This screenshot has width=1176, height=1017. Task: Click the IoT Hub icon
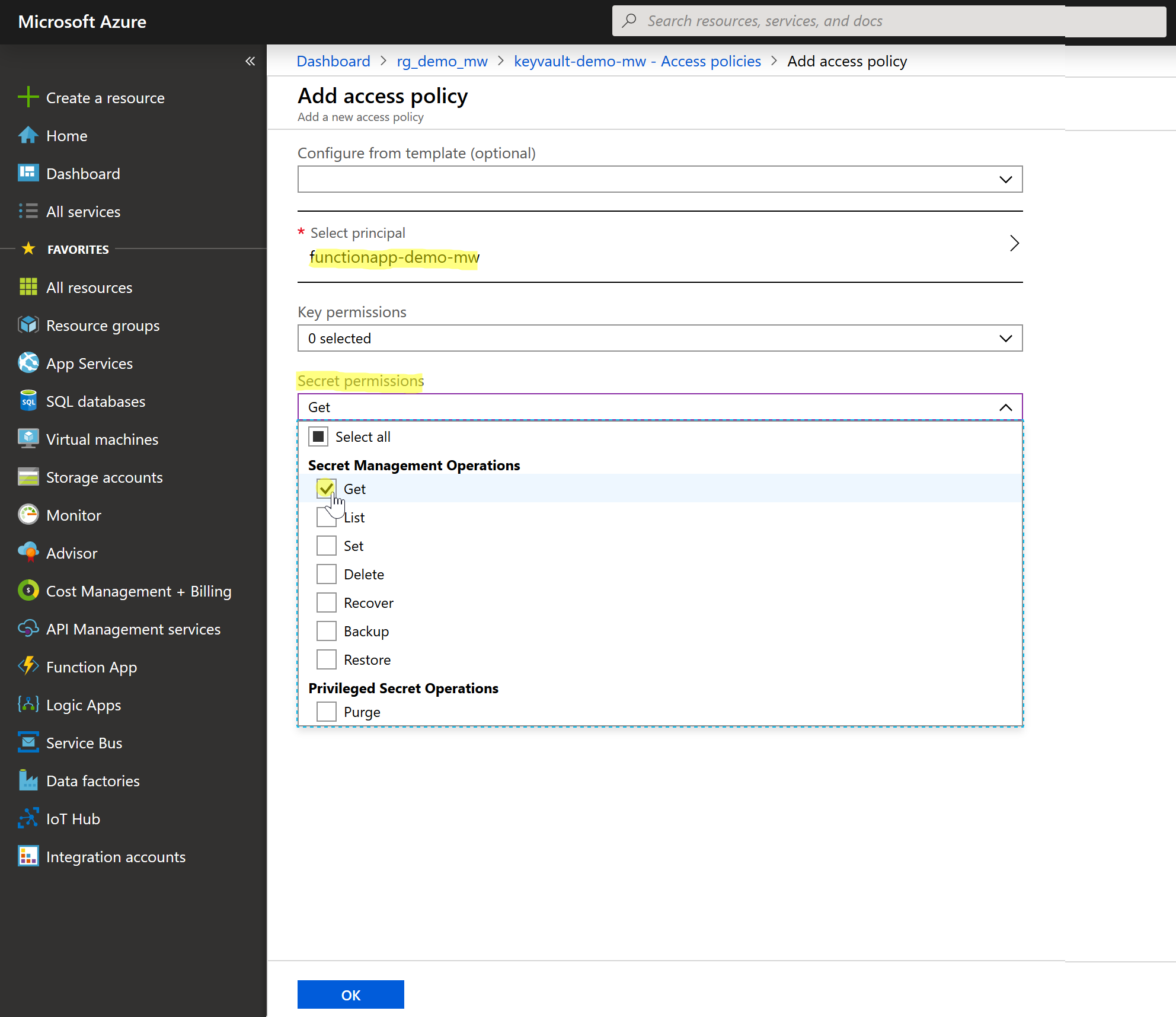(x=28, y=818)
